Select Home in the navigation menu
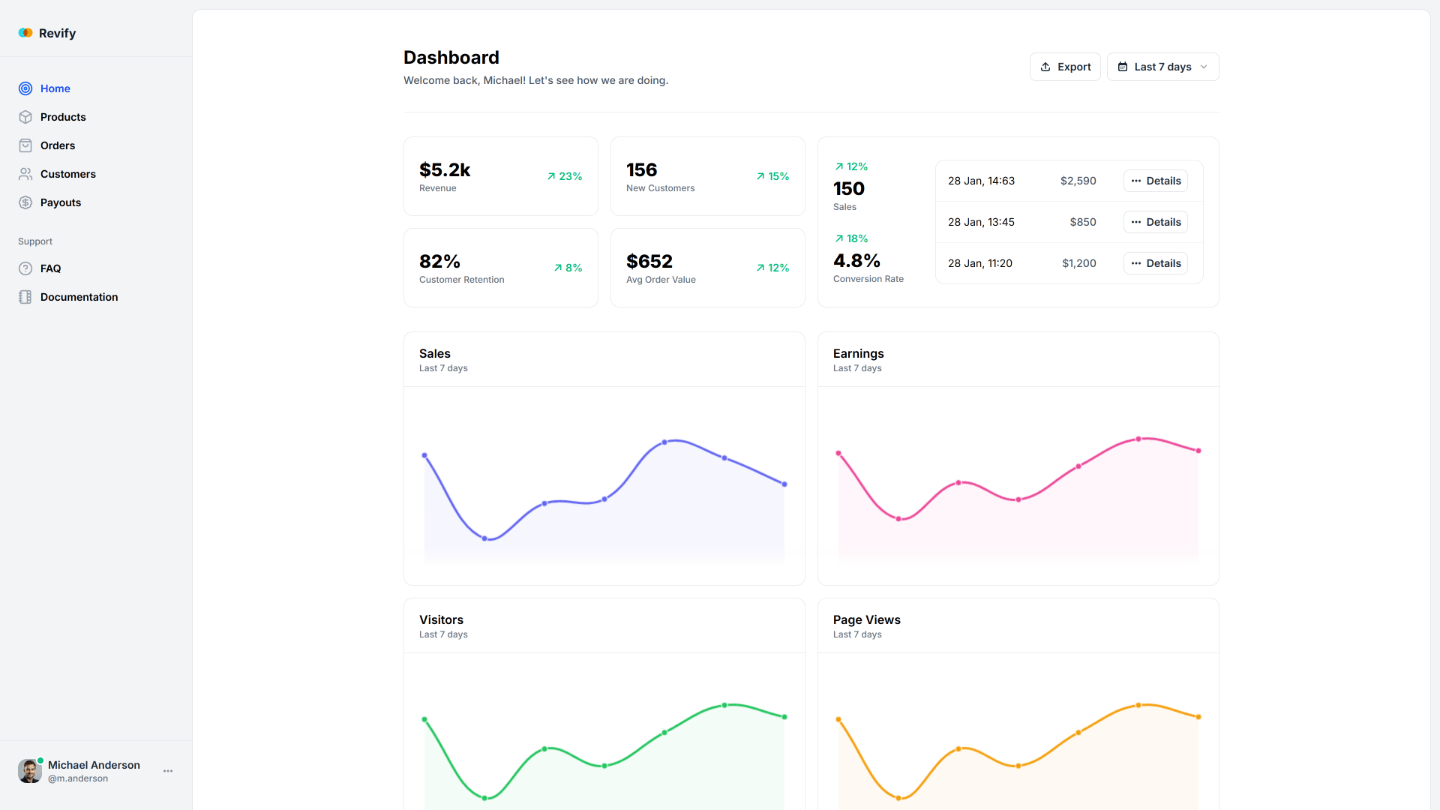This screenshot has height=810, width=1440. (x=56, y=88)
